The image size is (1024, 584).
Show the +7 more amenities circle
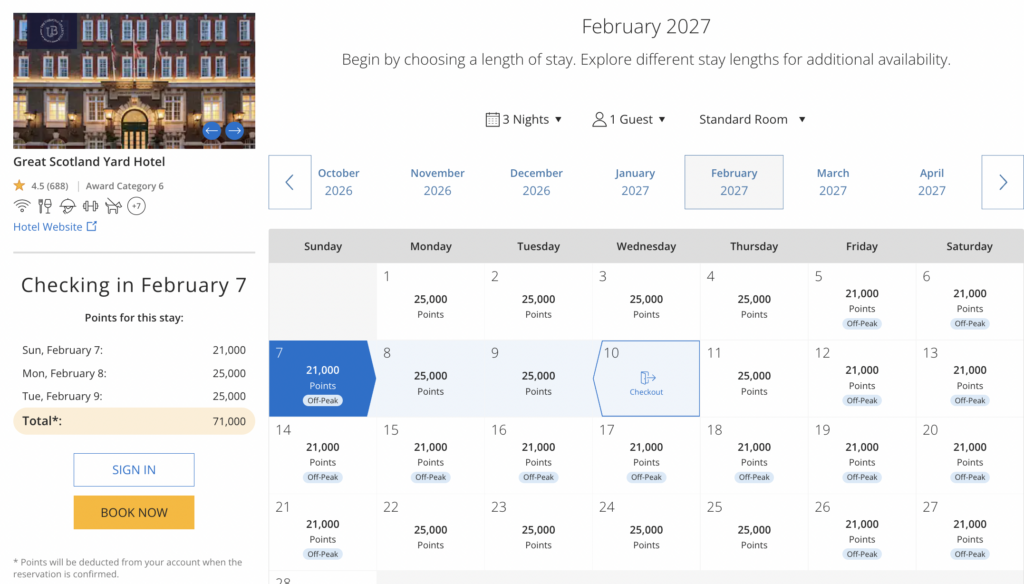137,206
